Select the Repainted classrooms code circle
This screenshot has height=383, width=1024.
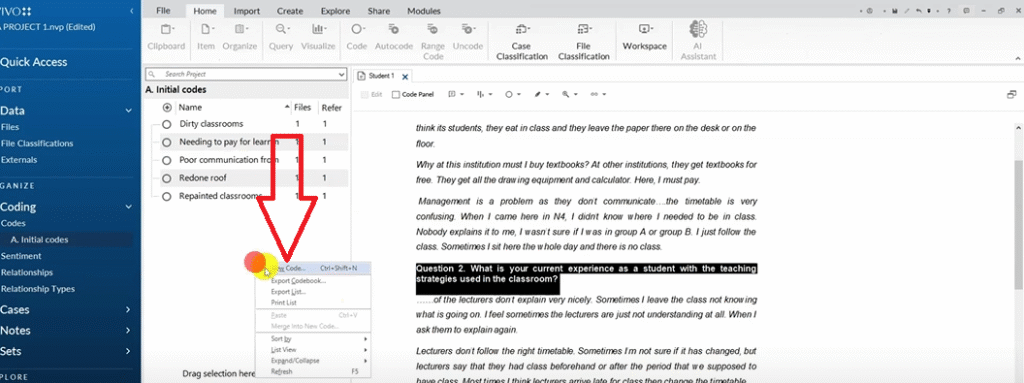(x=167, y=196)
